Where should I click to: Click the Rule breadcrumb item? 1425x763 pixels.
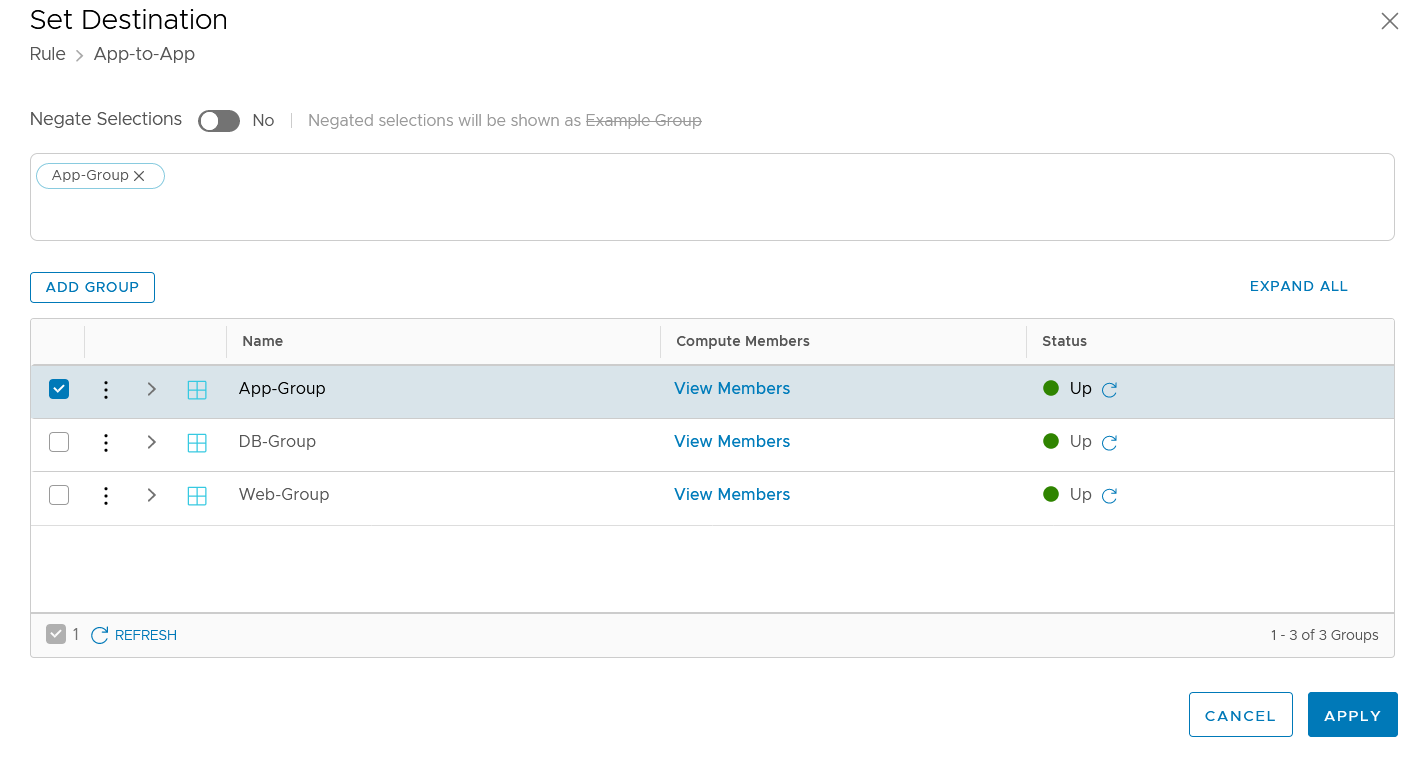click(x=48, y=54)
